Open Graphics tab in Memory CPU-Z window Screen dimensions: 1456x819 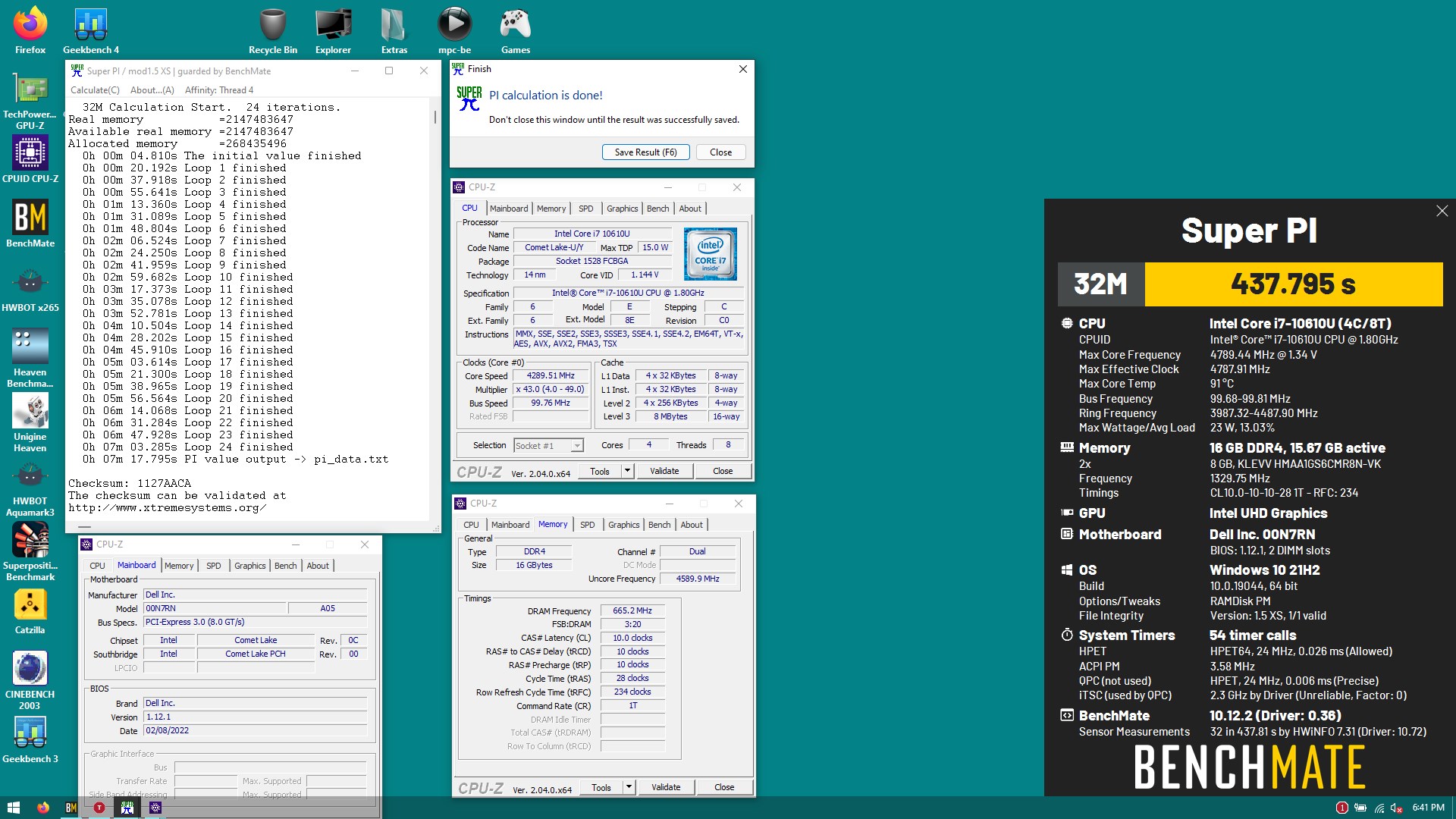click(x=623, y=525)
